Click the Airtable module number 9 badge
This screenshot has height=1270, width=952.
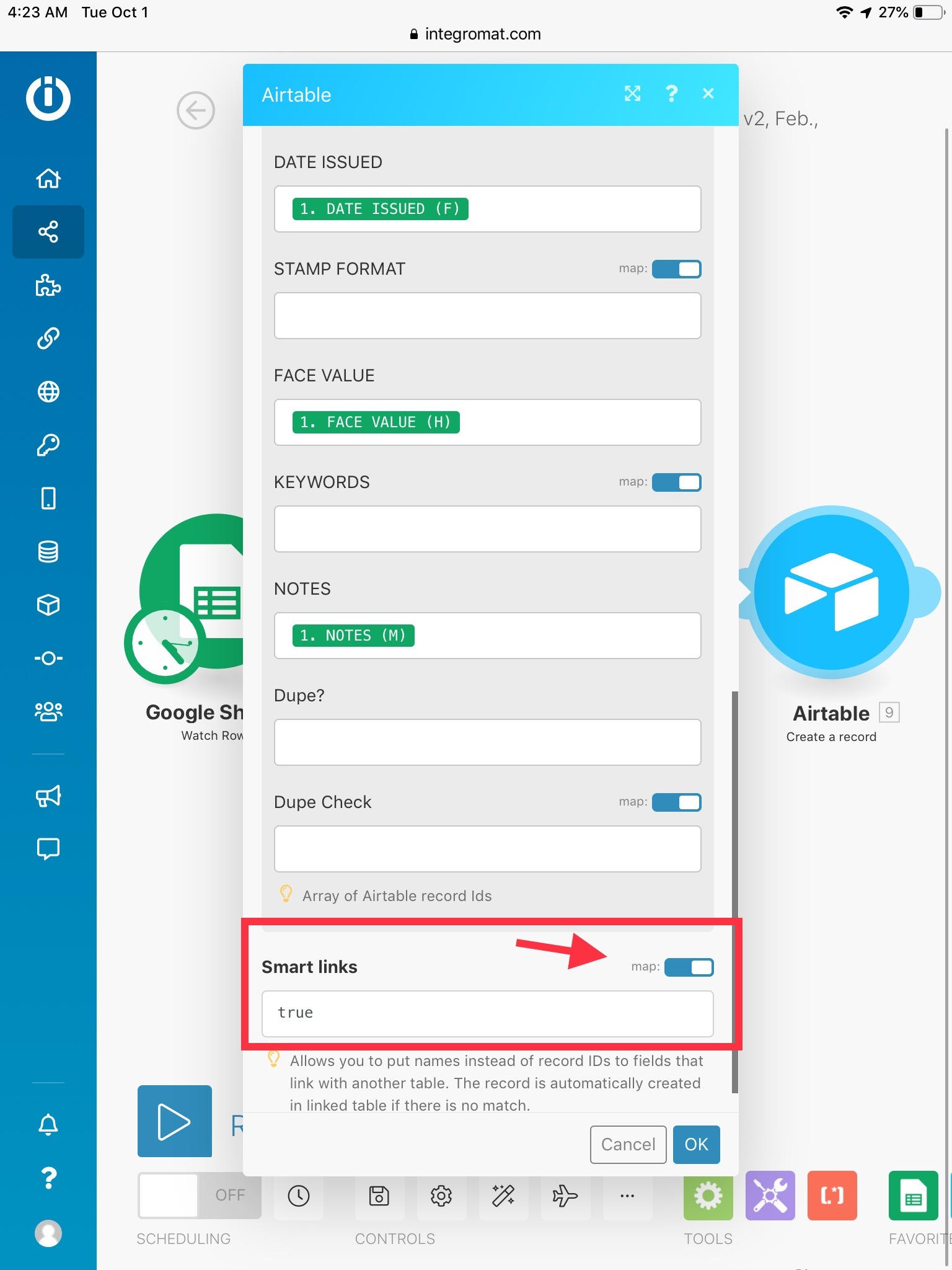(x=889, y=713)
